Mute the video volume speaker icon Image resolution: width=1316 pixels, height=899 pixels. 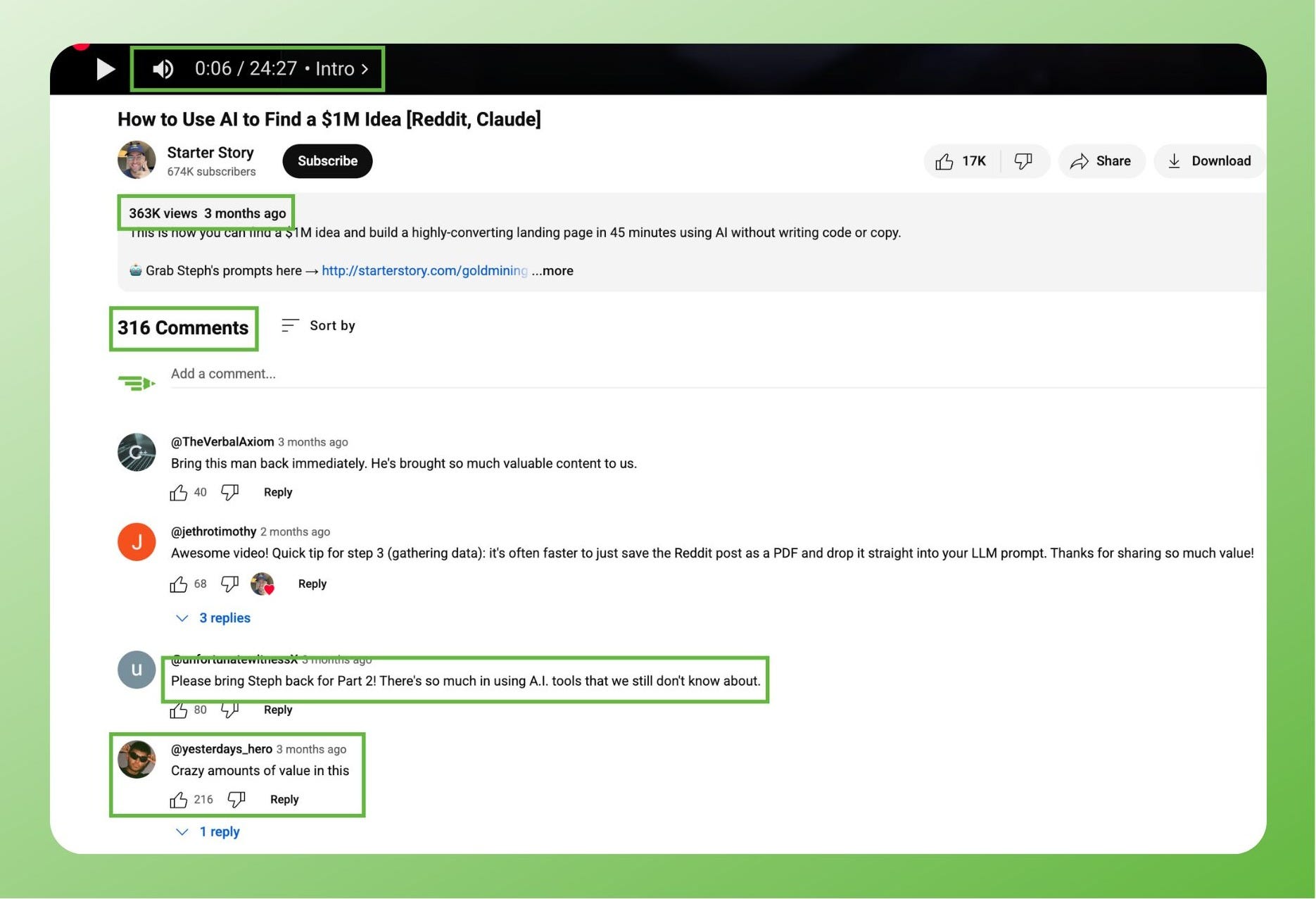pos(163,69)
